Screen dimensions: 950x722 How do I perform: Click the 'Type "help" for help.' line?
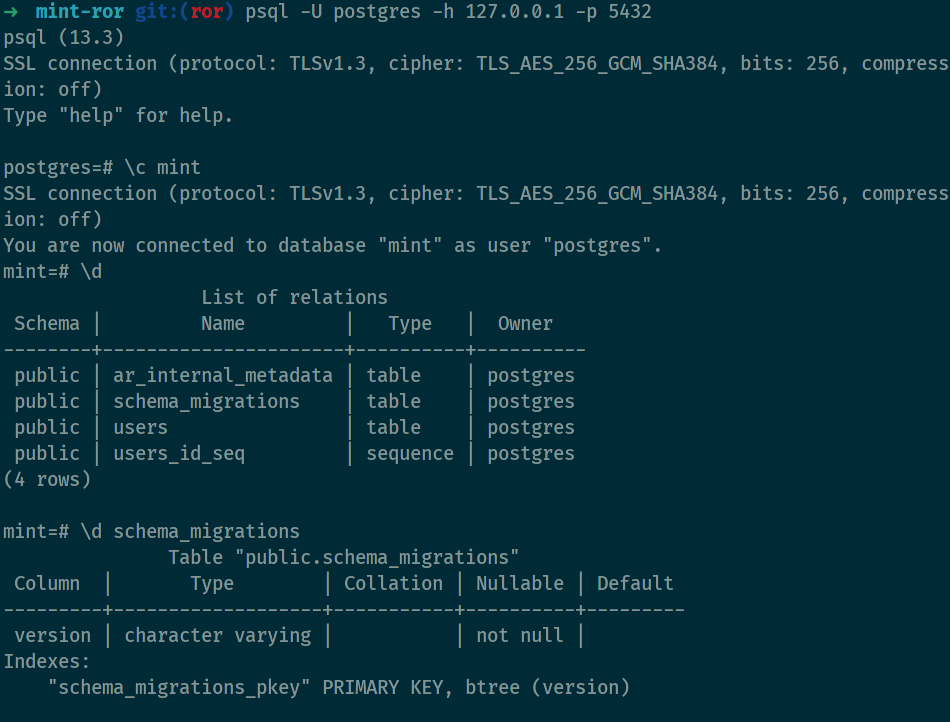pyautogui.click(x=118, y=116)
